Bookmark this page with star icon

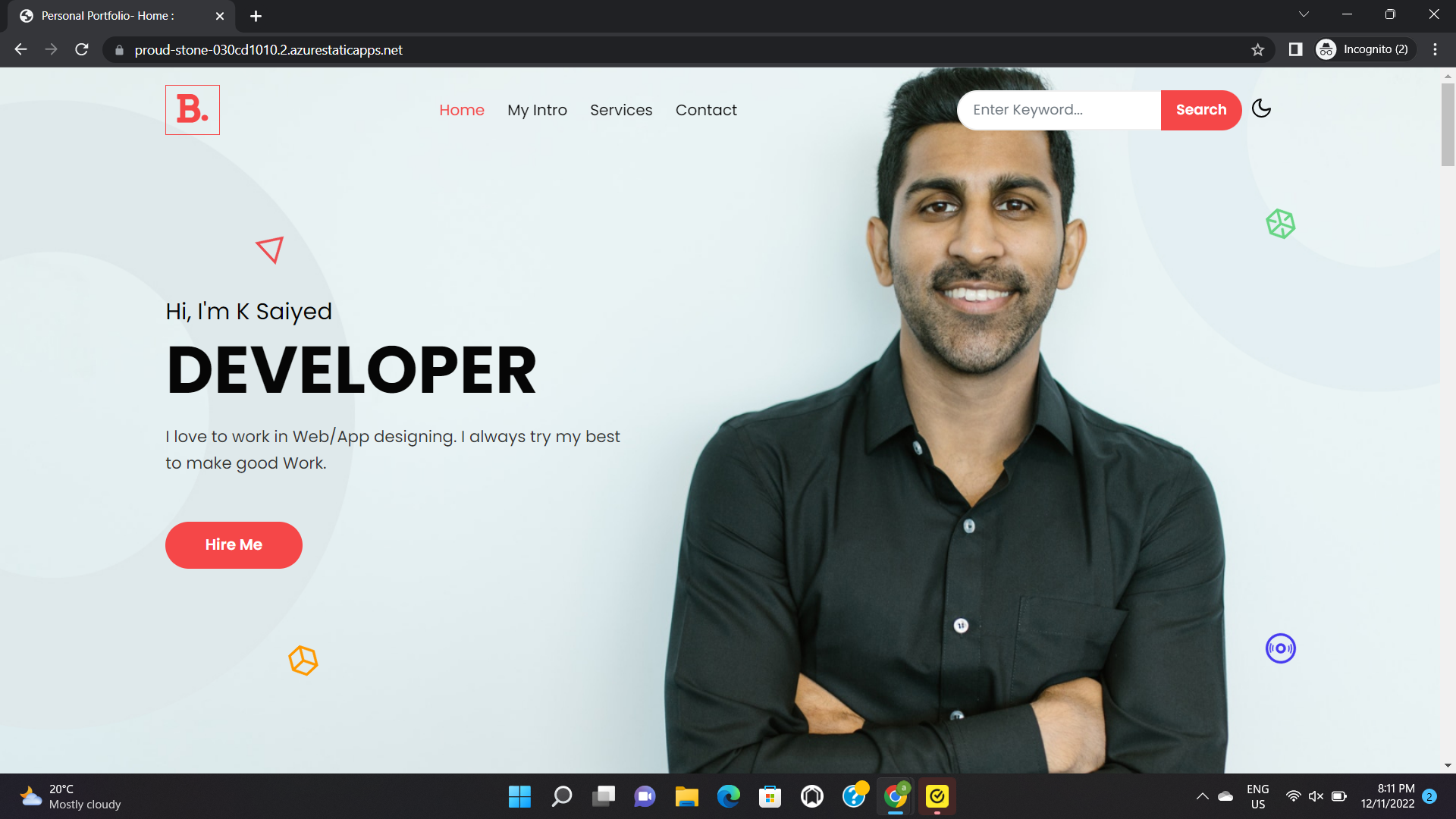coord(1258,50)
